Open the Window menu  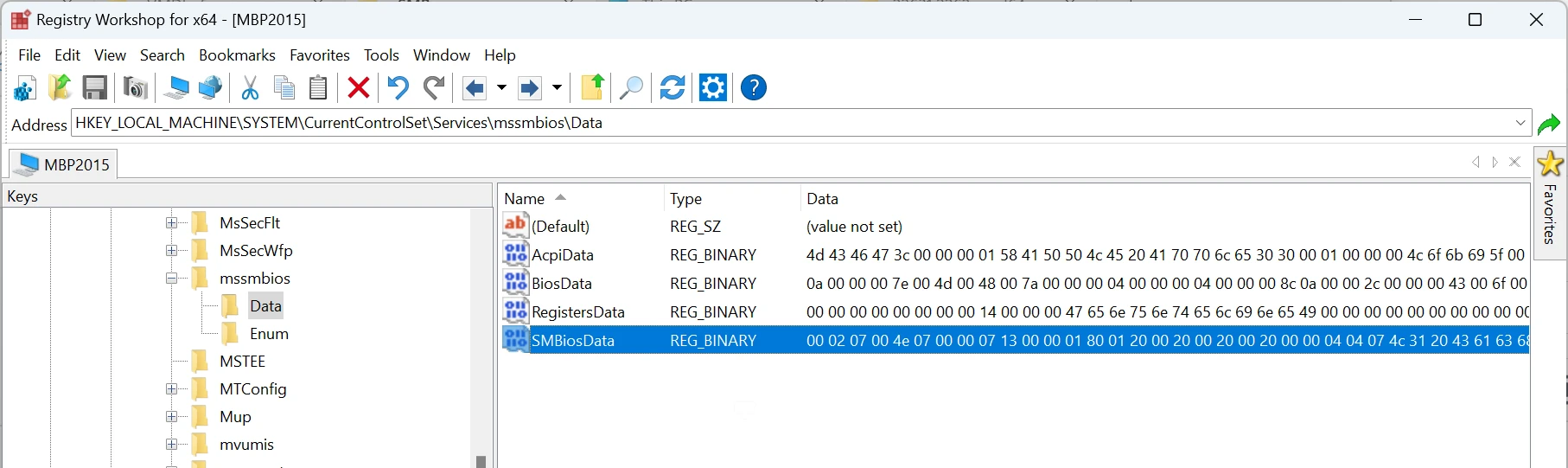442,54
